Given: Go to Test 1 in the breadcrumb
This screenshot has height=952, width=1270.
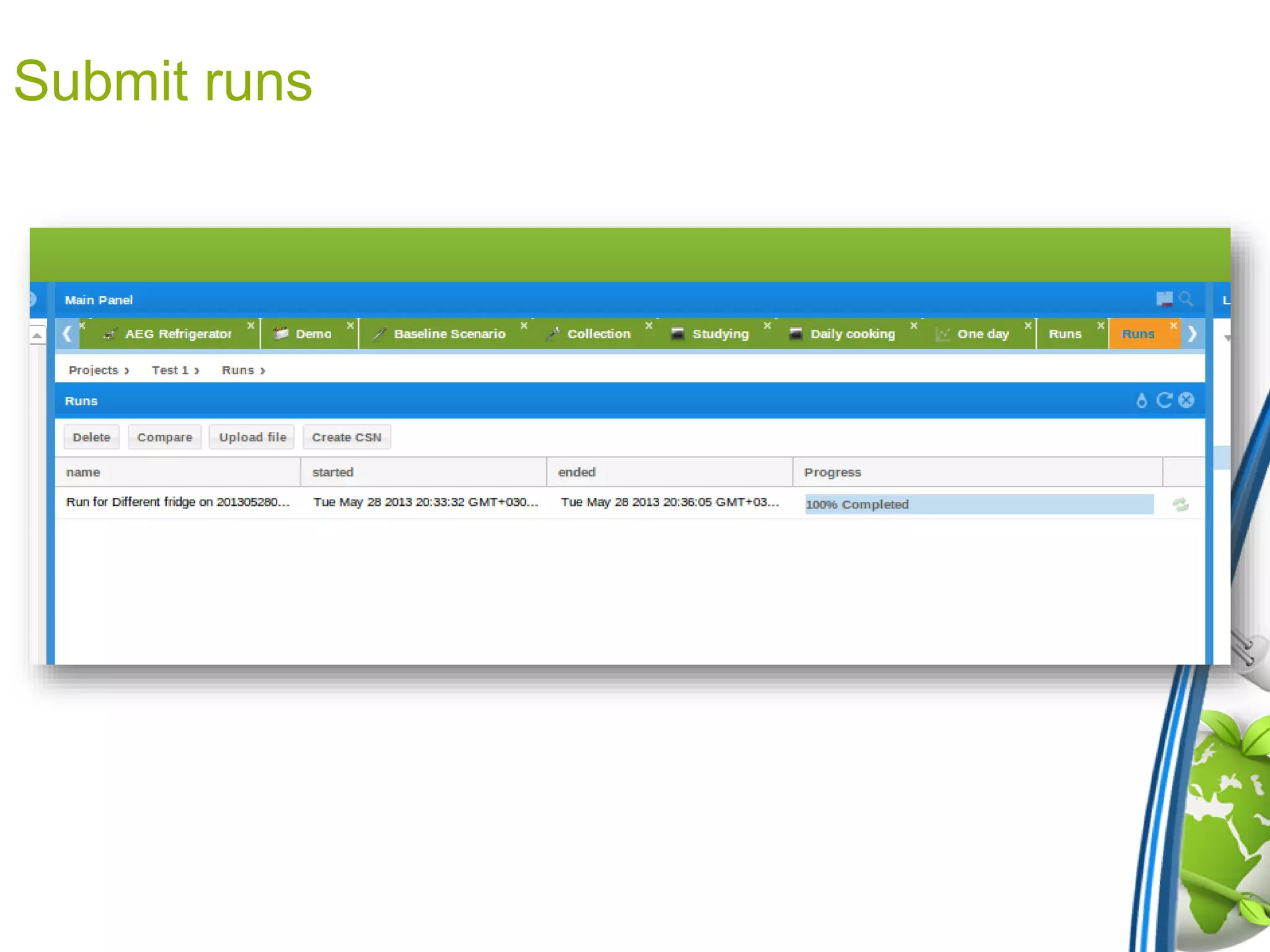Looking at the screenshot, I should coord(170,370).
